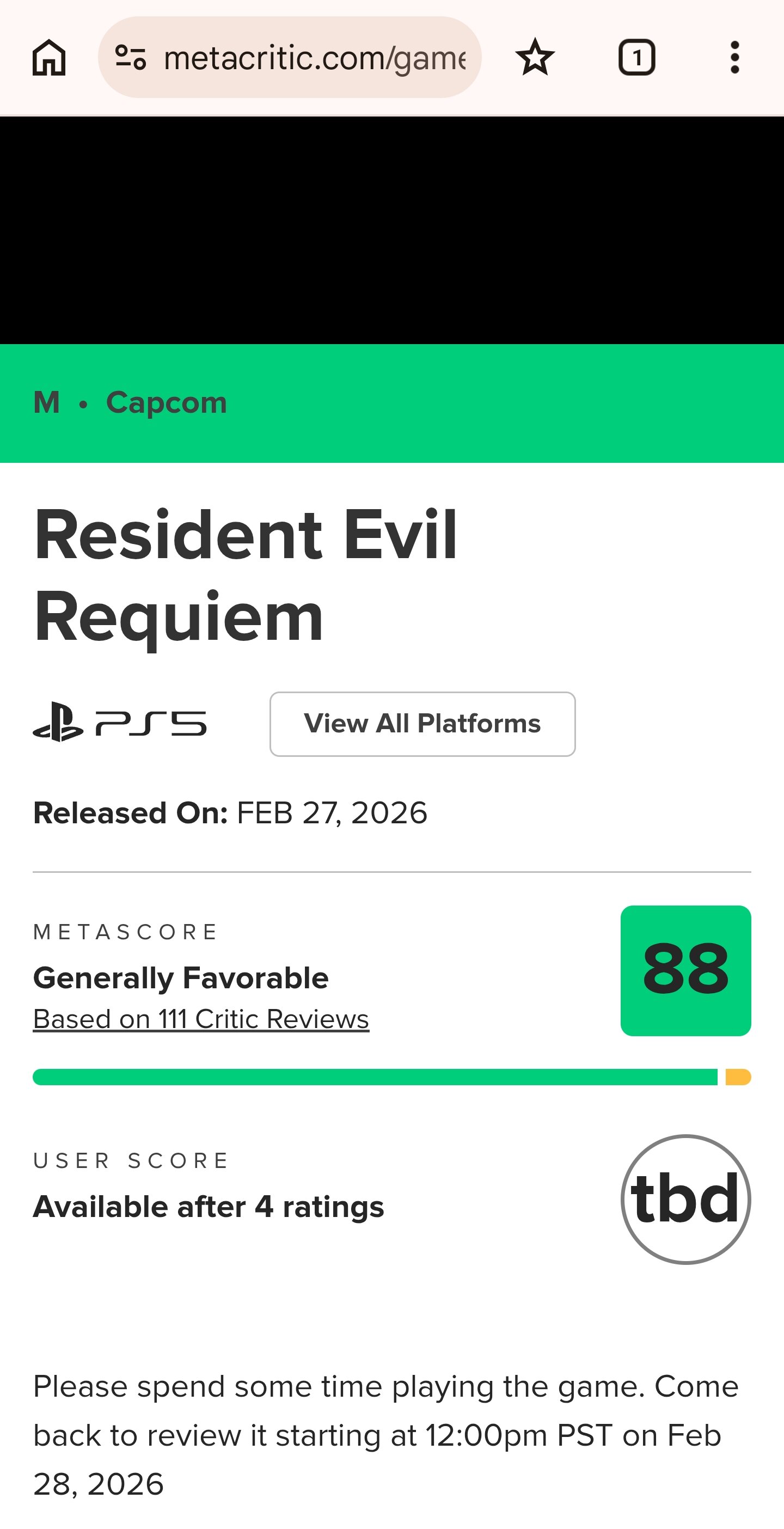Click the green positive reviews bar segment
The width and height of the screenshot is (784, 1529).
point(374,1077)
